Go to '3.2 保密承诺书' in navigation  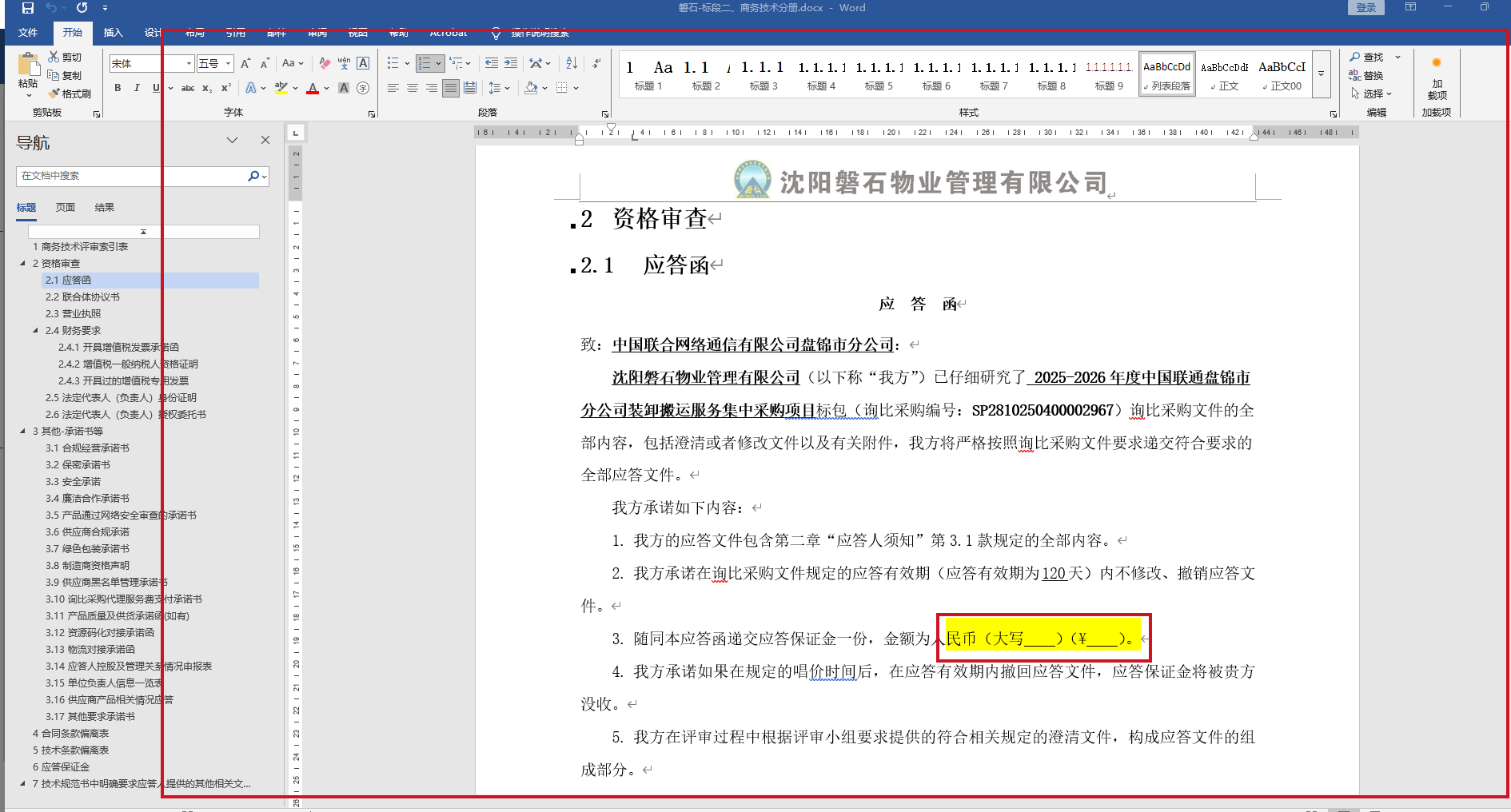tap(78, 465)
